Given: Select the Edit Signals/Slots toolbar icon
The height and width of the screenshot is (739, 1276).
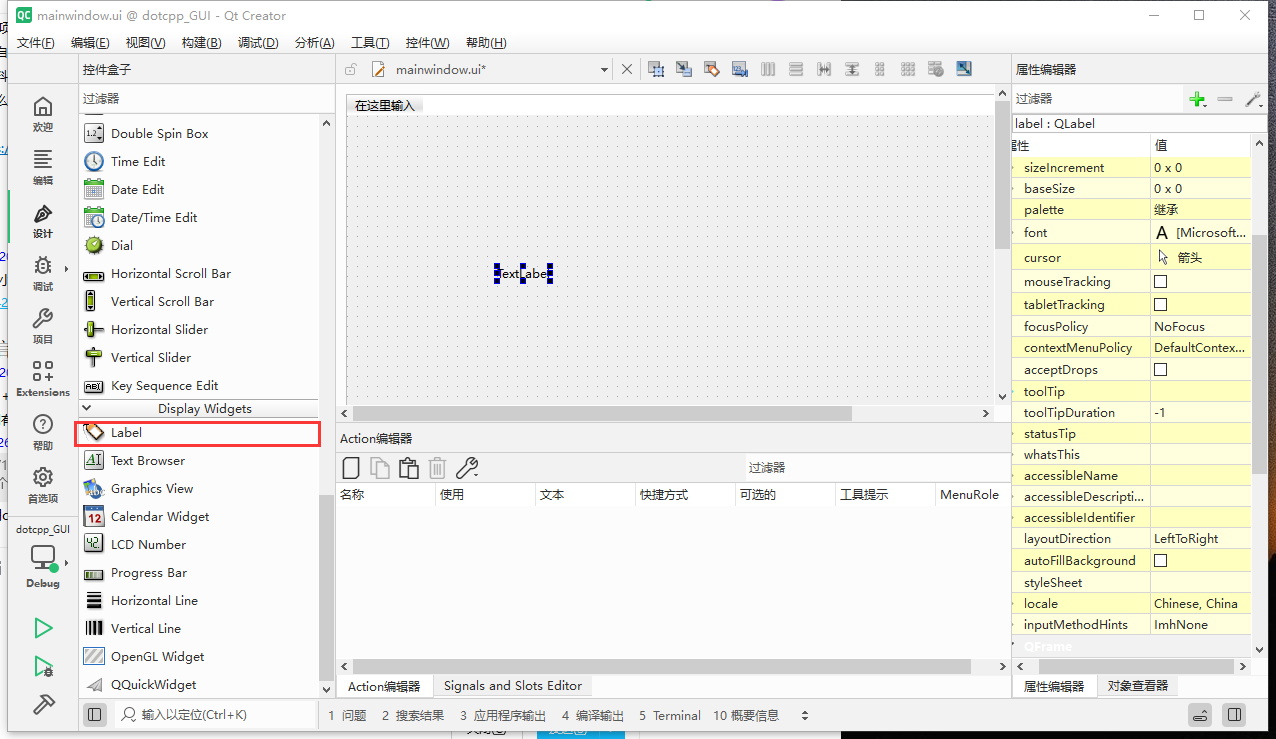Looking at the screenshot, I should pos(684,69).
